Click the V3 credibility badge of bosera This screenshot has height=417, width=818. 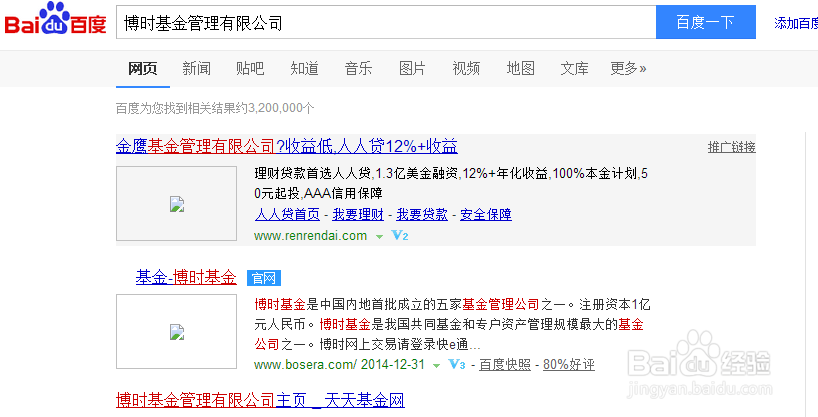coord(457,364)
